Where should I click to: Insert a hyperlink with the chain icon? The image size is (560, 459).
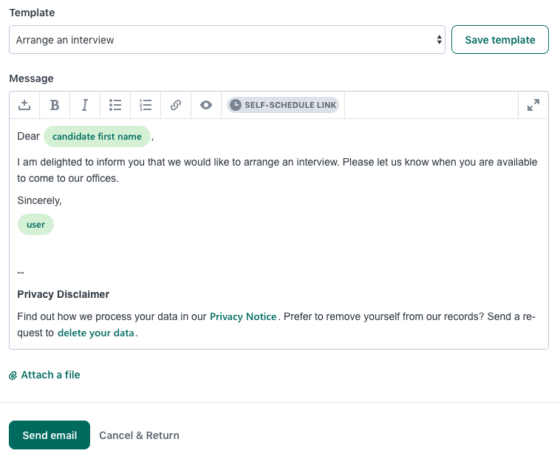click(176, 105)
